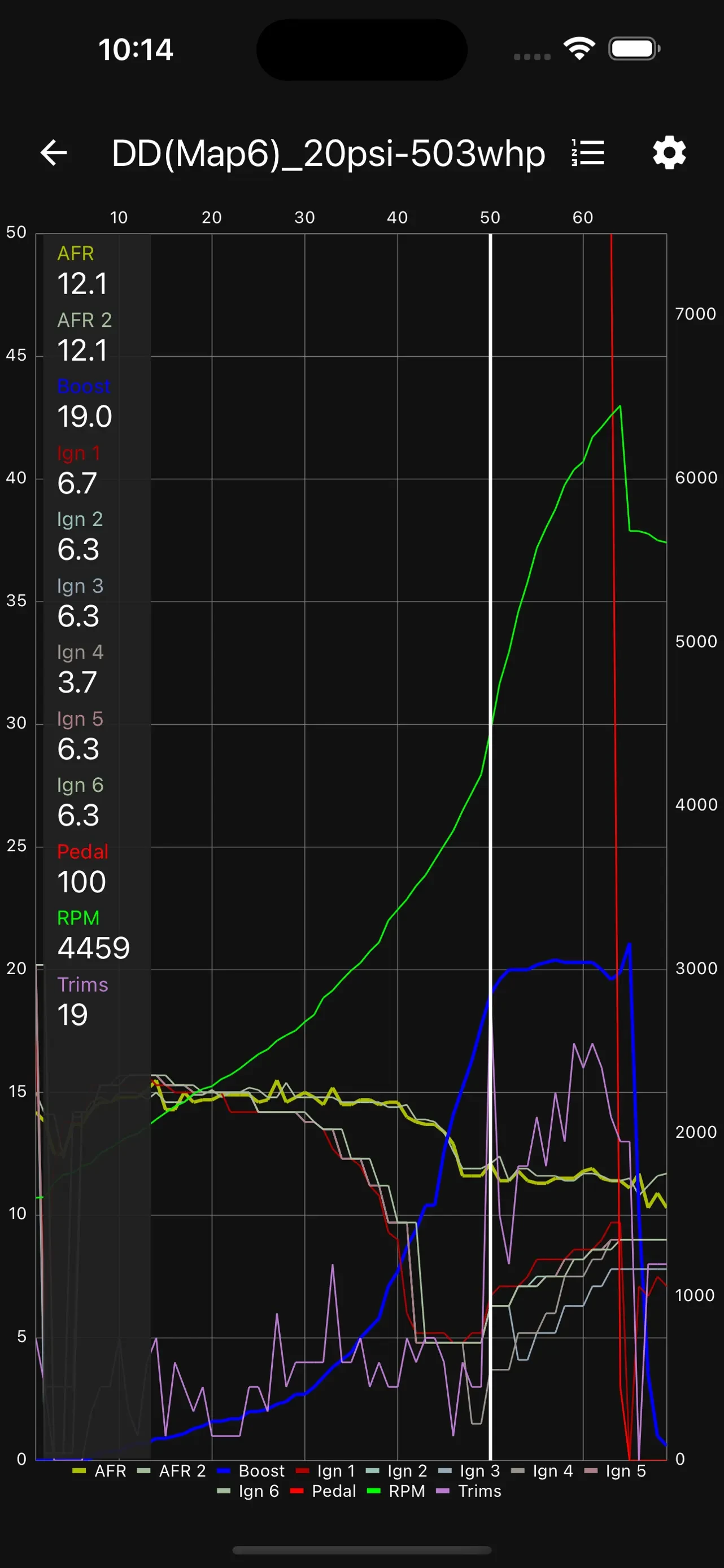Toggle AFR 2 series in legend

pyautogui.click(x=171, y=1470)
